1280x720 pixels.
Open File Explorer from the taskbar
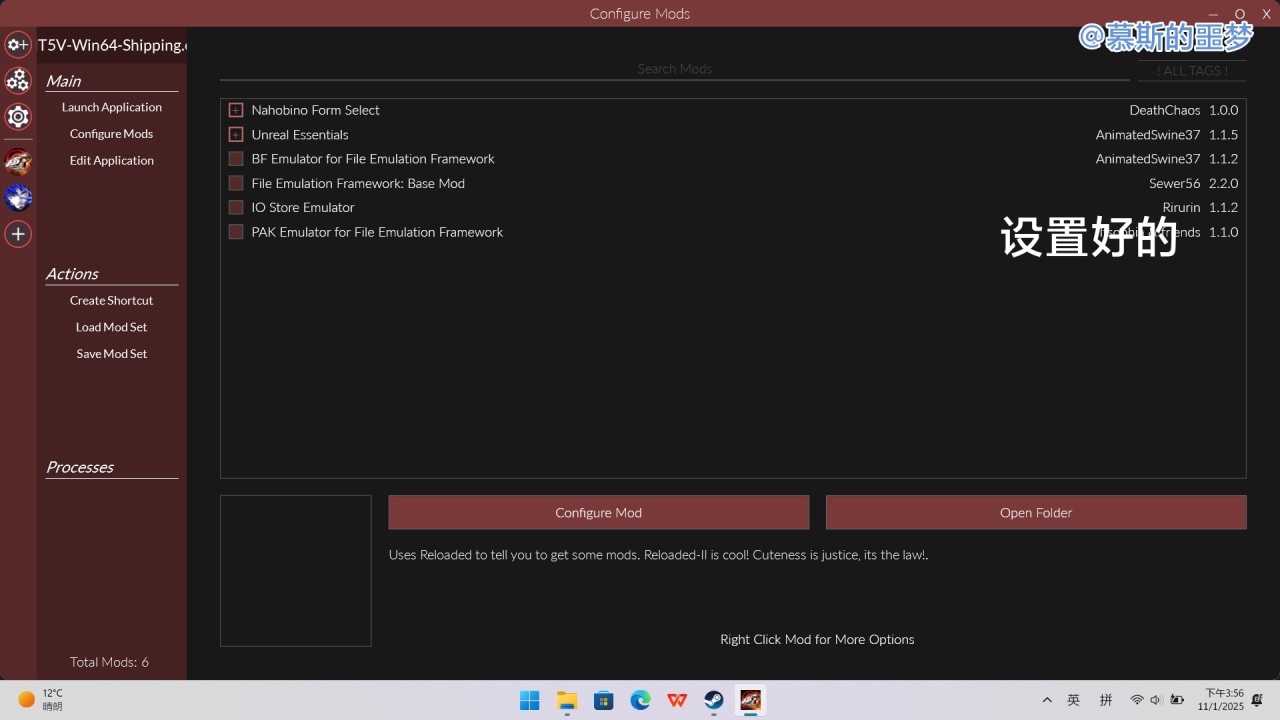[567, 700]
